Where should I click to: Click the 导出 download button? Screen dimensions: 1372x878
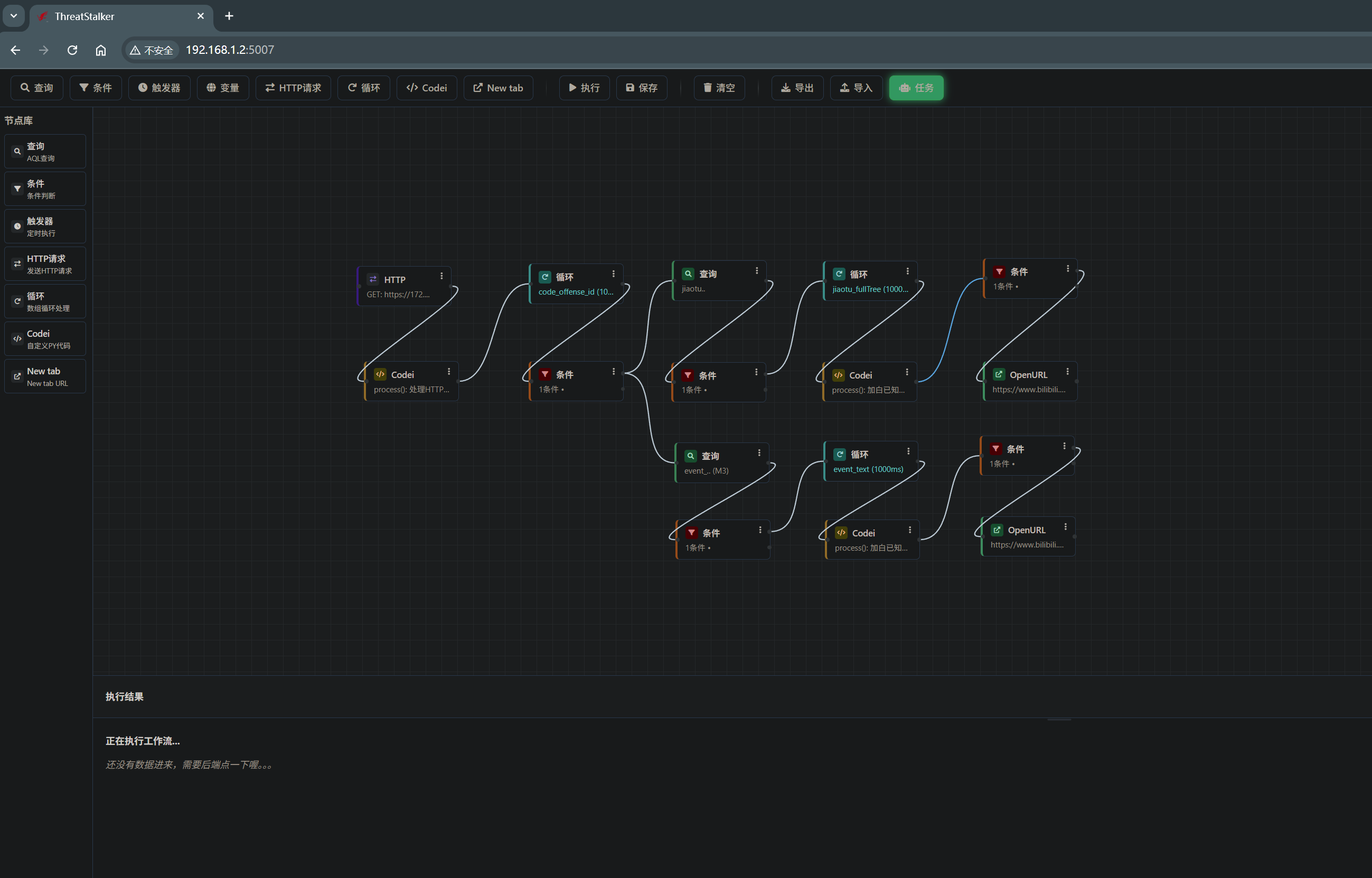coord(796,88)
